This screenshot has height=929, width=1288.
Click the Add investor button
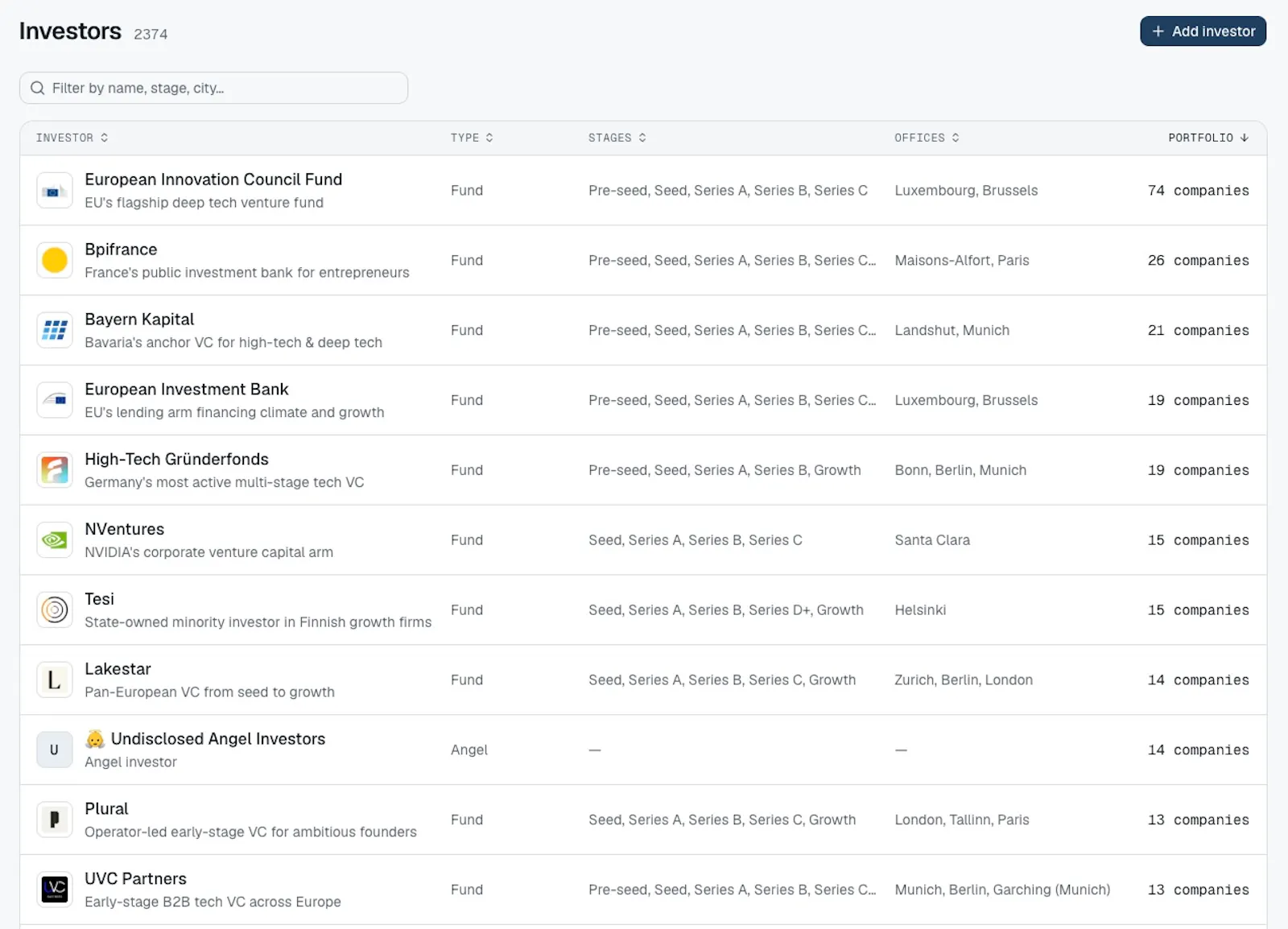(1203, 31)
